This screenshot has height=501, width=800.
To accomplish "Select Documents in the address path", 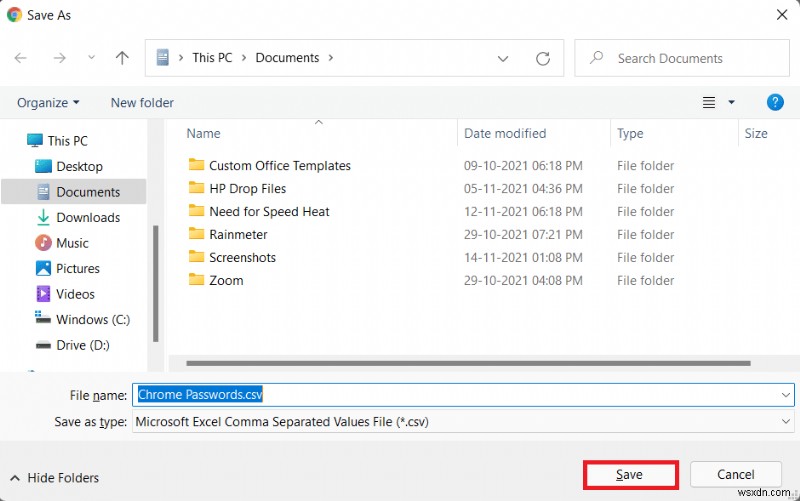I will tap(287, 58).
